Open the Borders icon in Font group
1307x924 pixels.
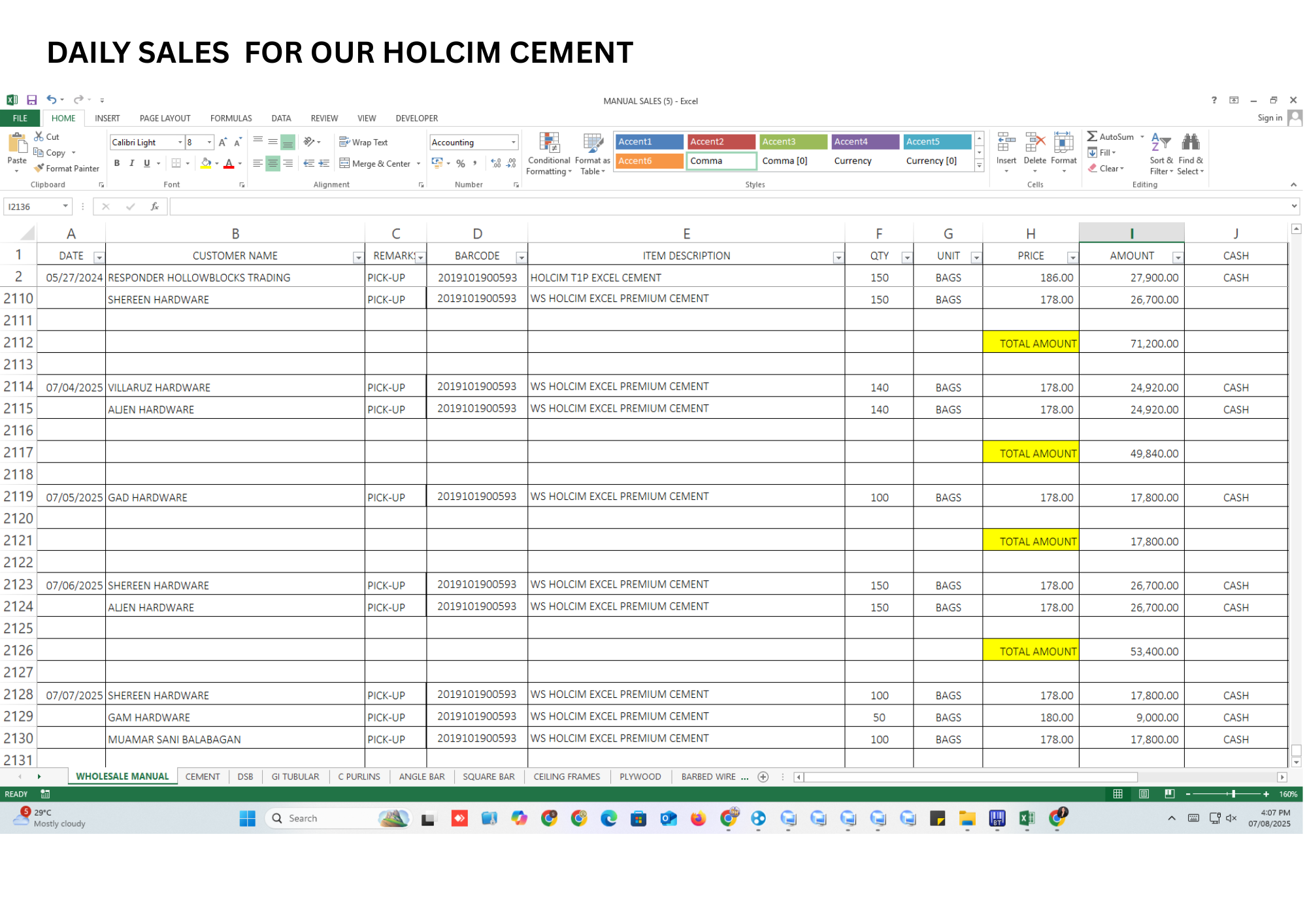[176, 163]
